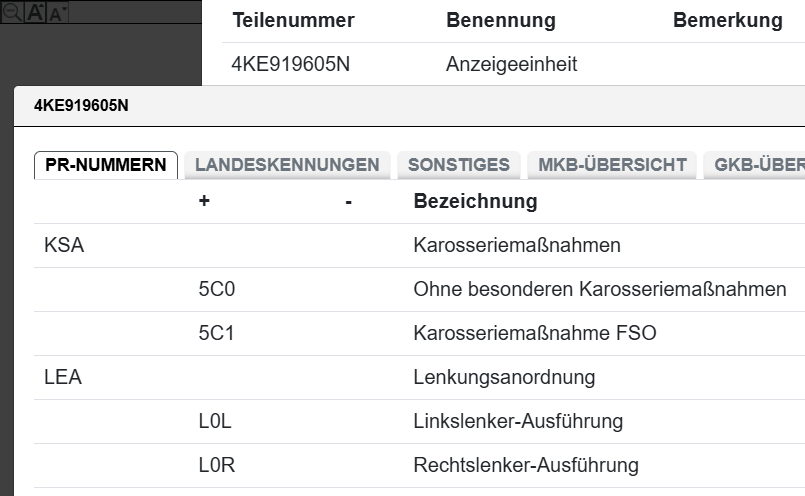Click the KSA group row
Image resolution: width=805 pixels, height=496 pixels.
[x=64, y=245]
